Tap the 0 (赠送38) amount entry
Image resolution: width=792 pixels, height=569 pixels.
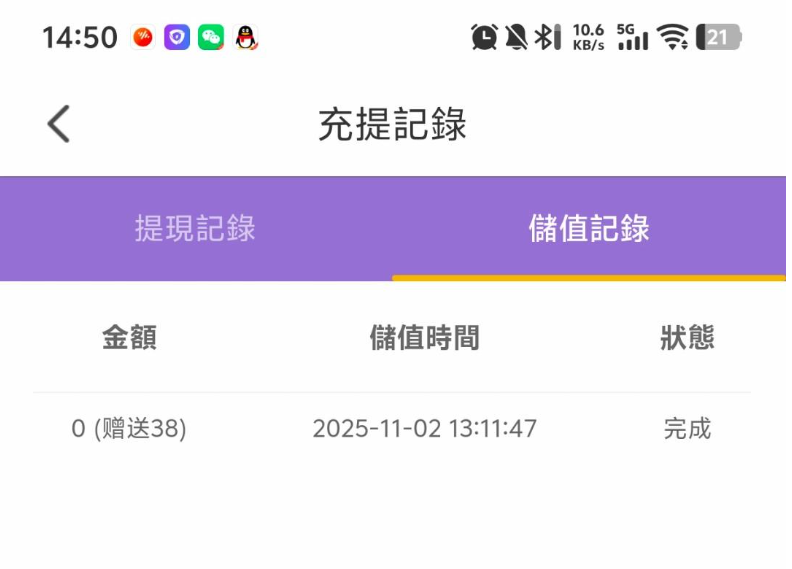(129, 429)
